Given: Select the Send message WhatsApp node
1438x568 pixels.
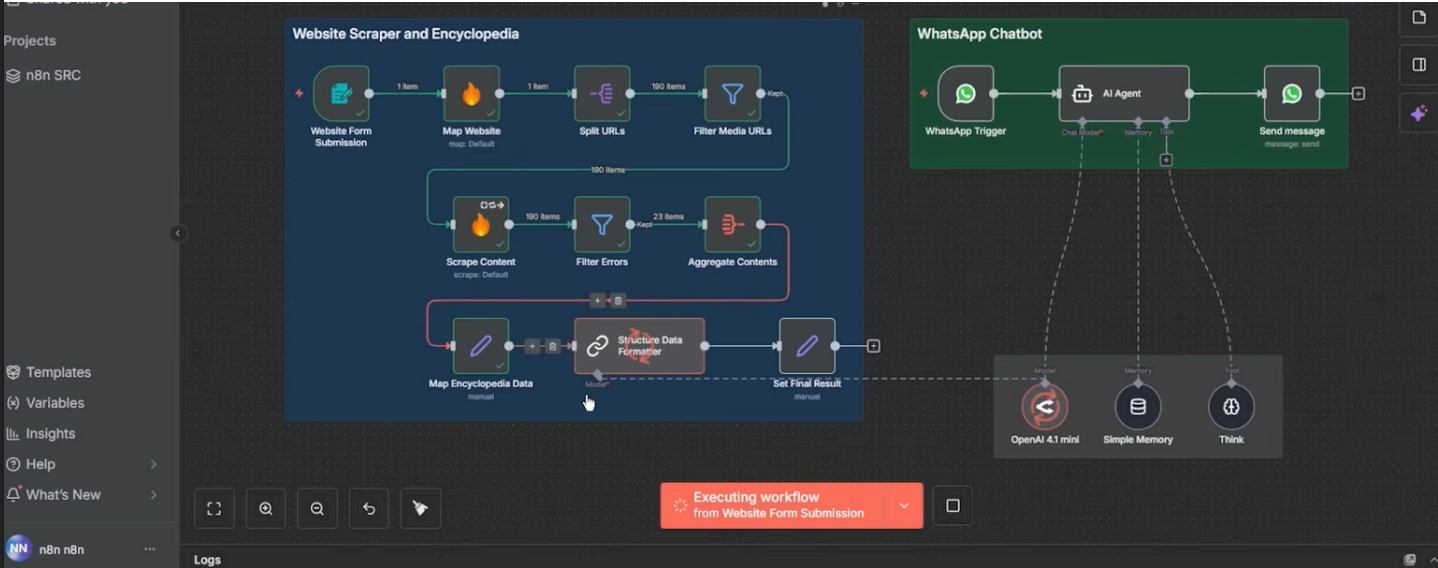Looking at the screenshot, I should coord(1292,93).
